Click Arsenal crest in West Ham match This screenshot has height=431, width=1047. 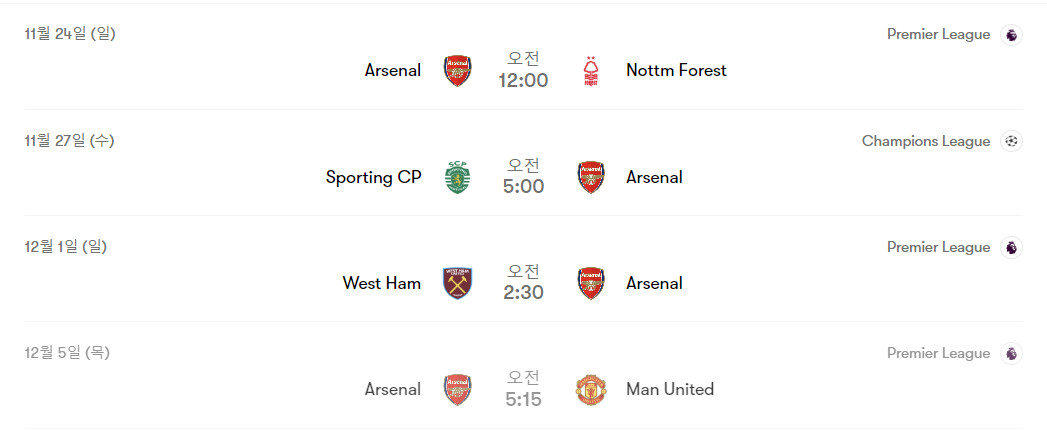point(591,284)
